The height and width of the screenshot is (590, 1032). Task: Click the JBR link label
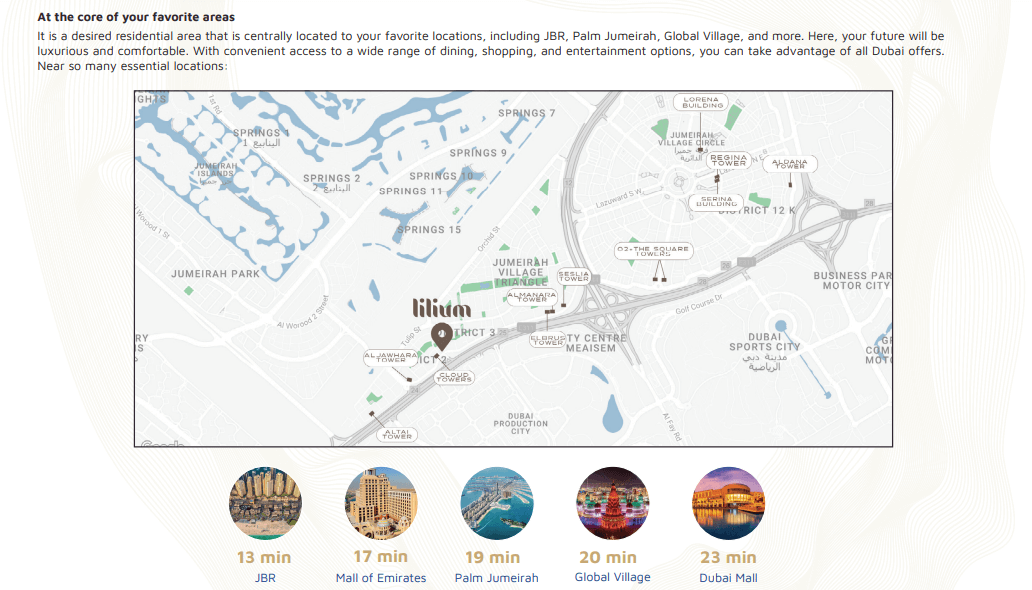click(x=265, y=577)
